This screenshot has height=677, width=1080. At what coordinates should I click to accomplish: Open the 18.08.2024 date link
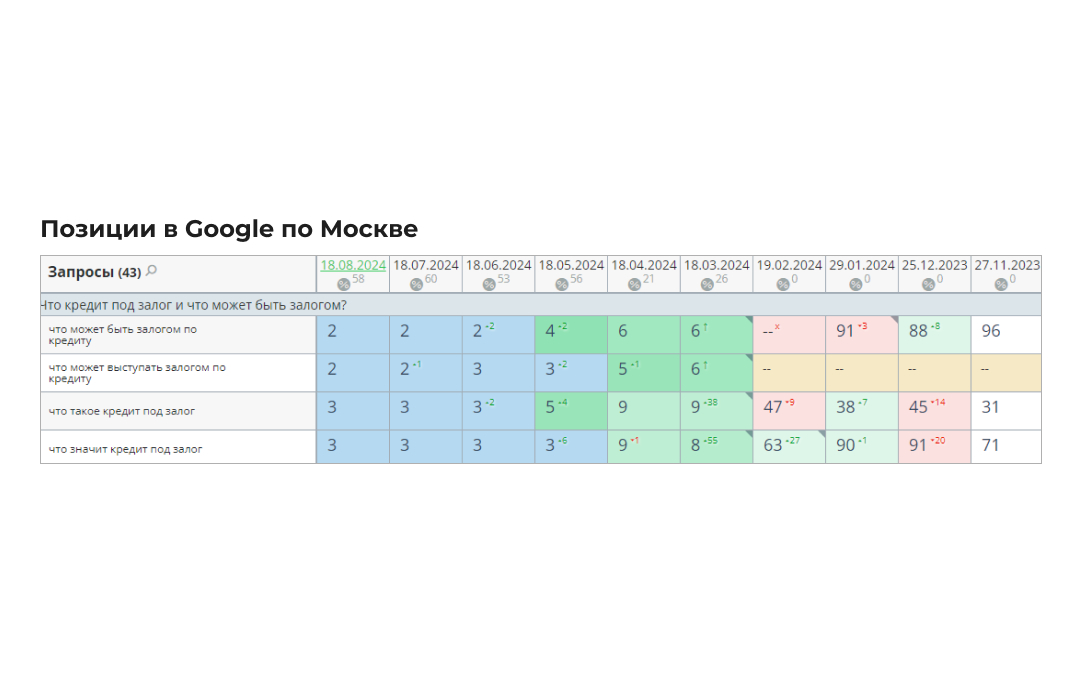pyautogui.click(x=353, y=265)
